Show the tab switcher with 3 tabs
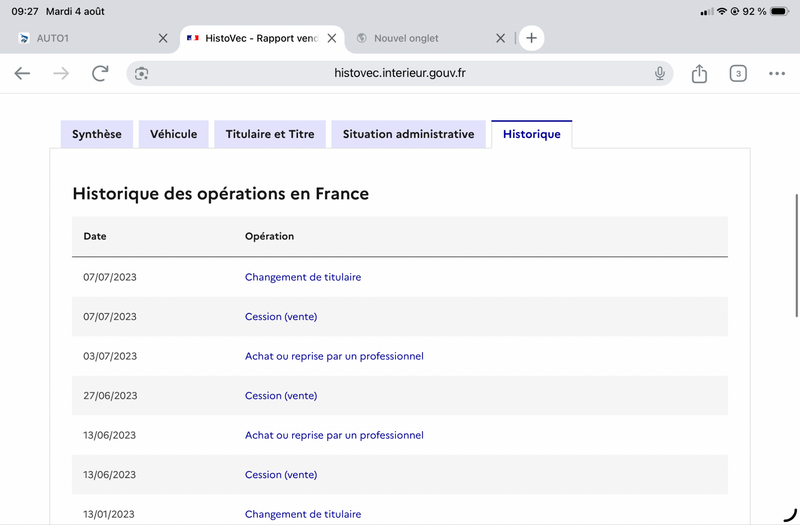 pos(738,73)
